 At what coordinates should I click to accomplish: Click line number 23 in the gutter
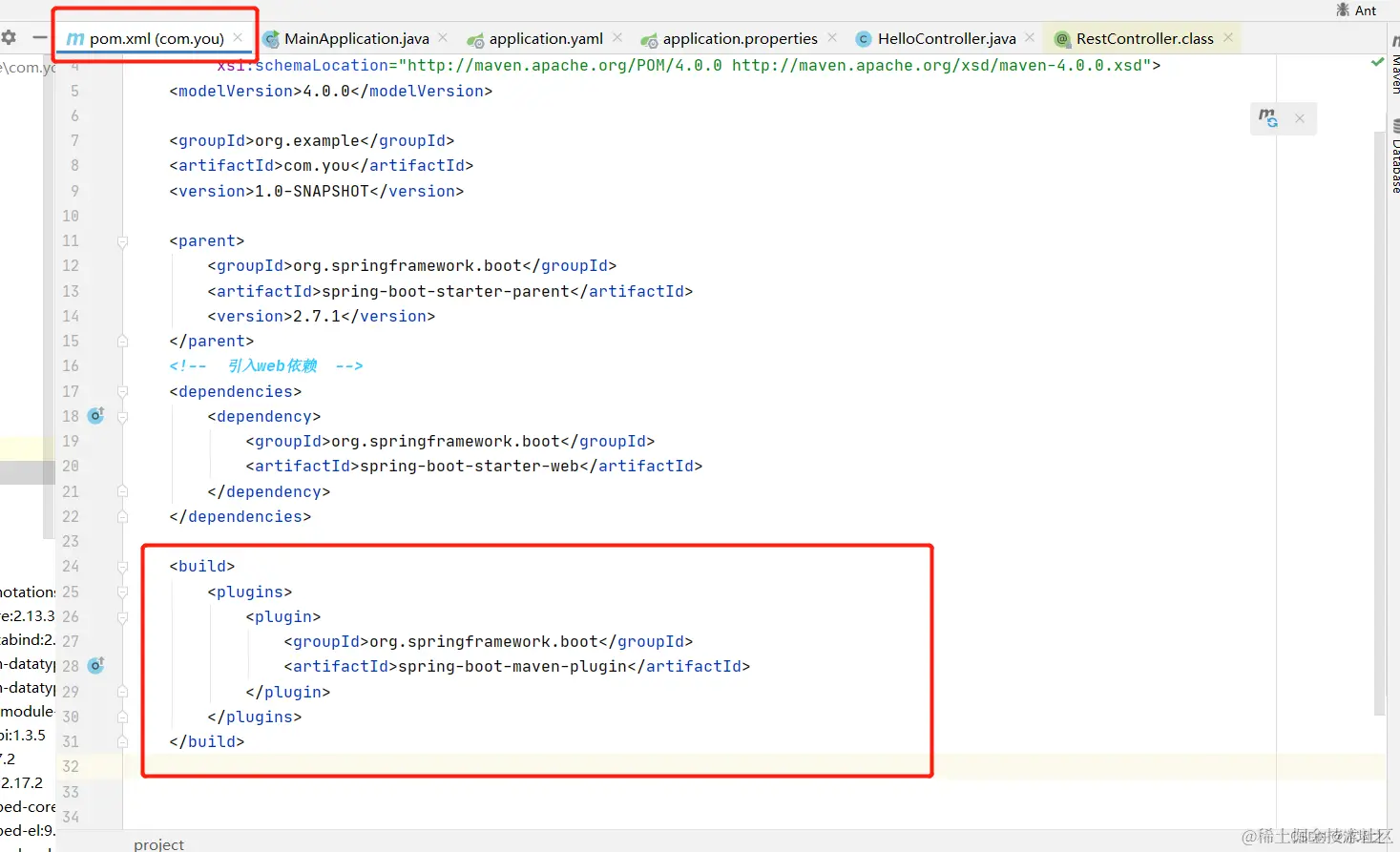pos(71,541)
